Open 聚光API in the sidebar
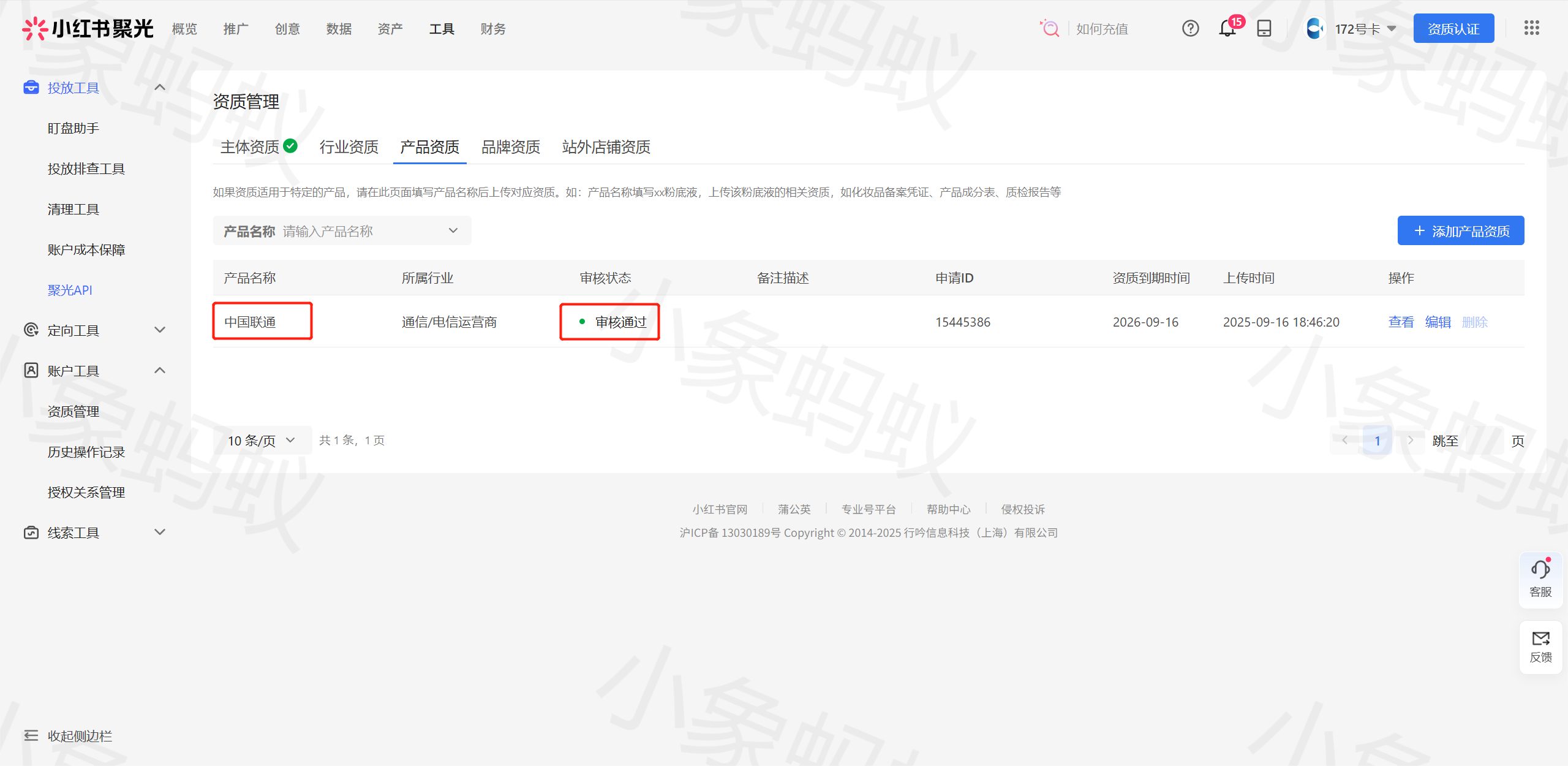Image resolution: width=1568 pixels, height=766 pixels. coord(70,290)
